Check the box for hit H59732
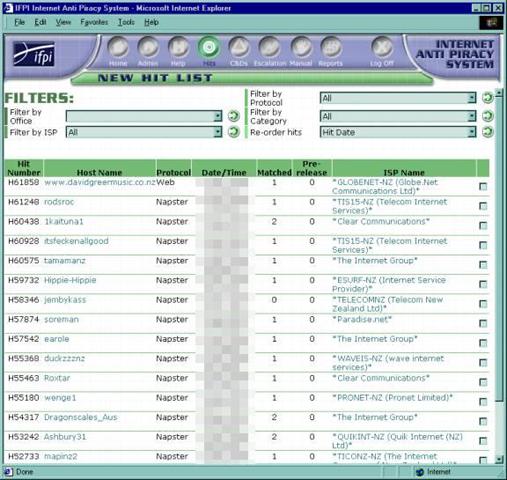Screen dimensions: 507x480 click(x=483, y=284)
